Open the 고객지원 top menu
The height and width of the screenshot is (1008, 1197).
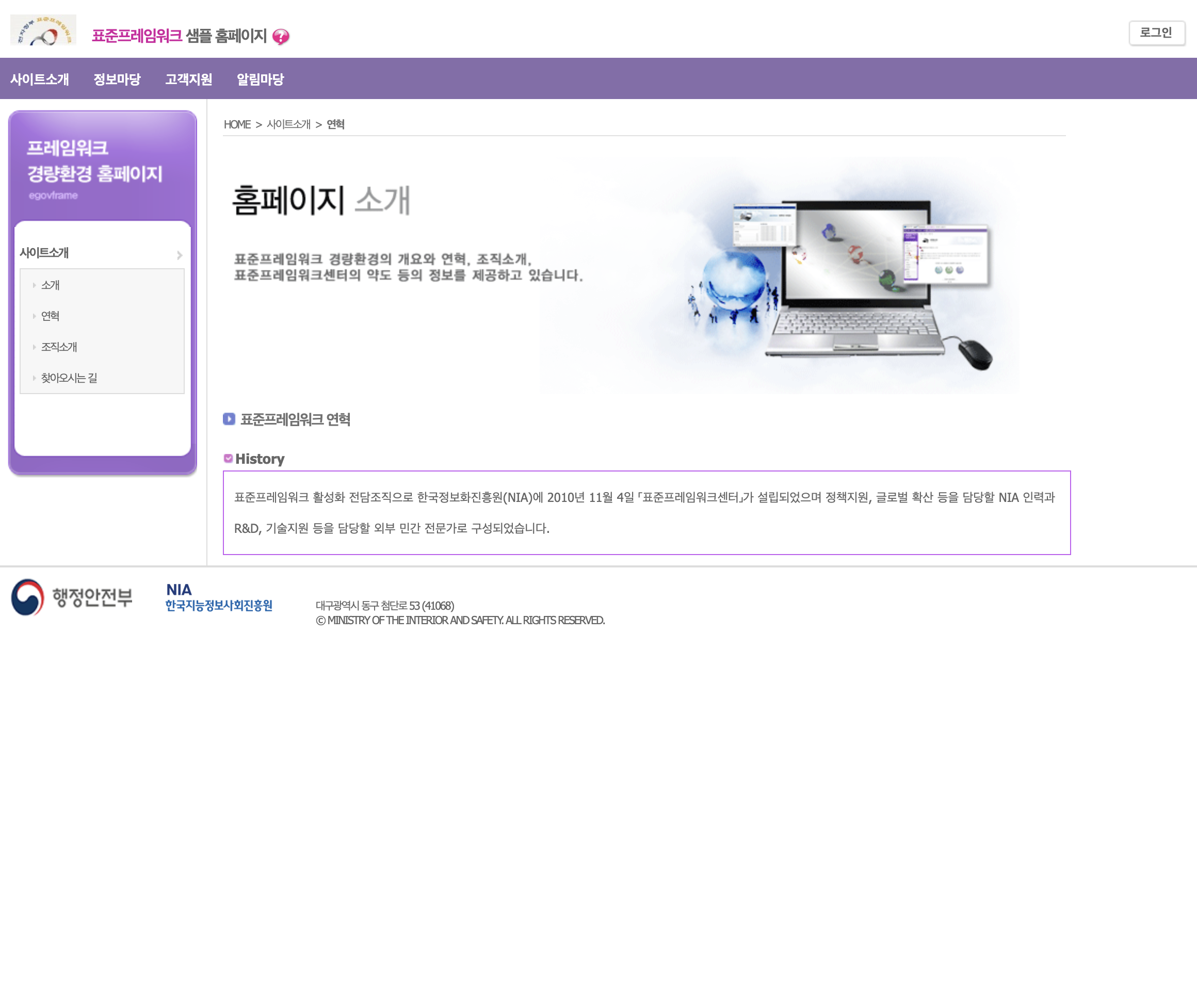click(x=188, y=79)
